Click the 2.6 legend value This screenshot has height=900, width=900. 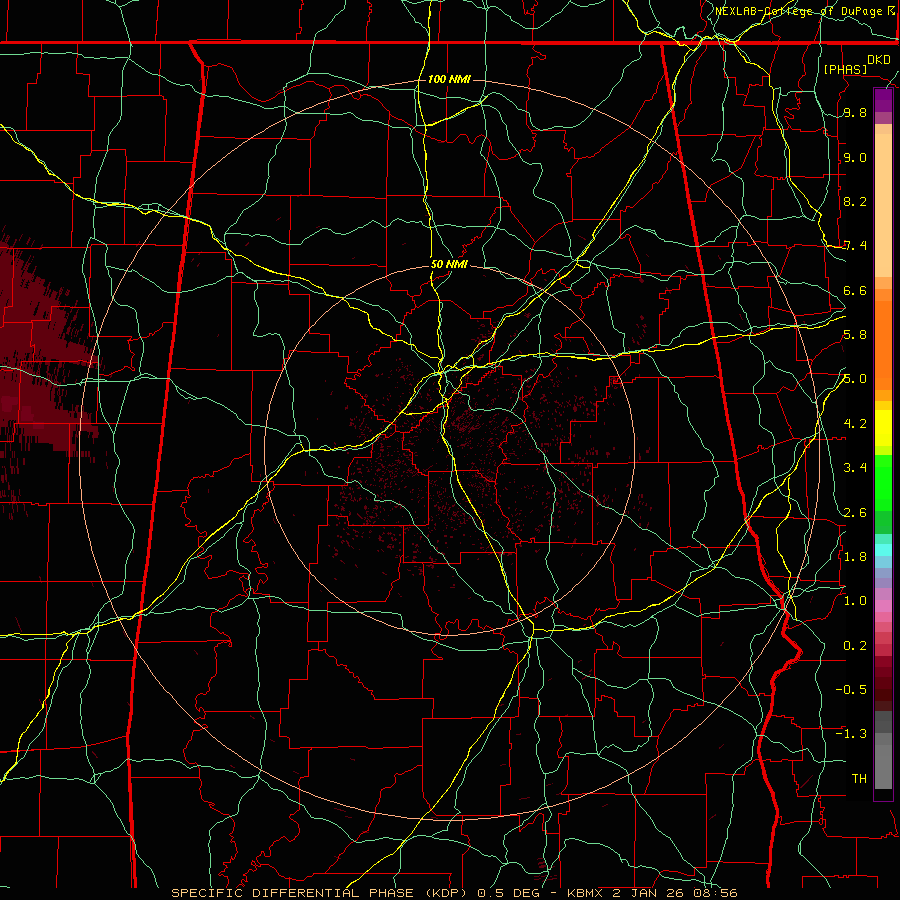tap(855, 513)
